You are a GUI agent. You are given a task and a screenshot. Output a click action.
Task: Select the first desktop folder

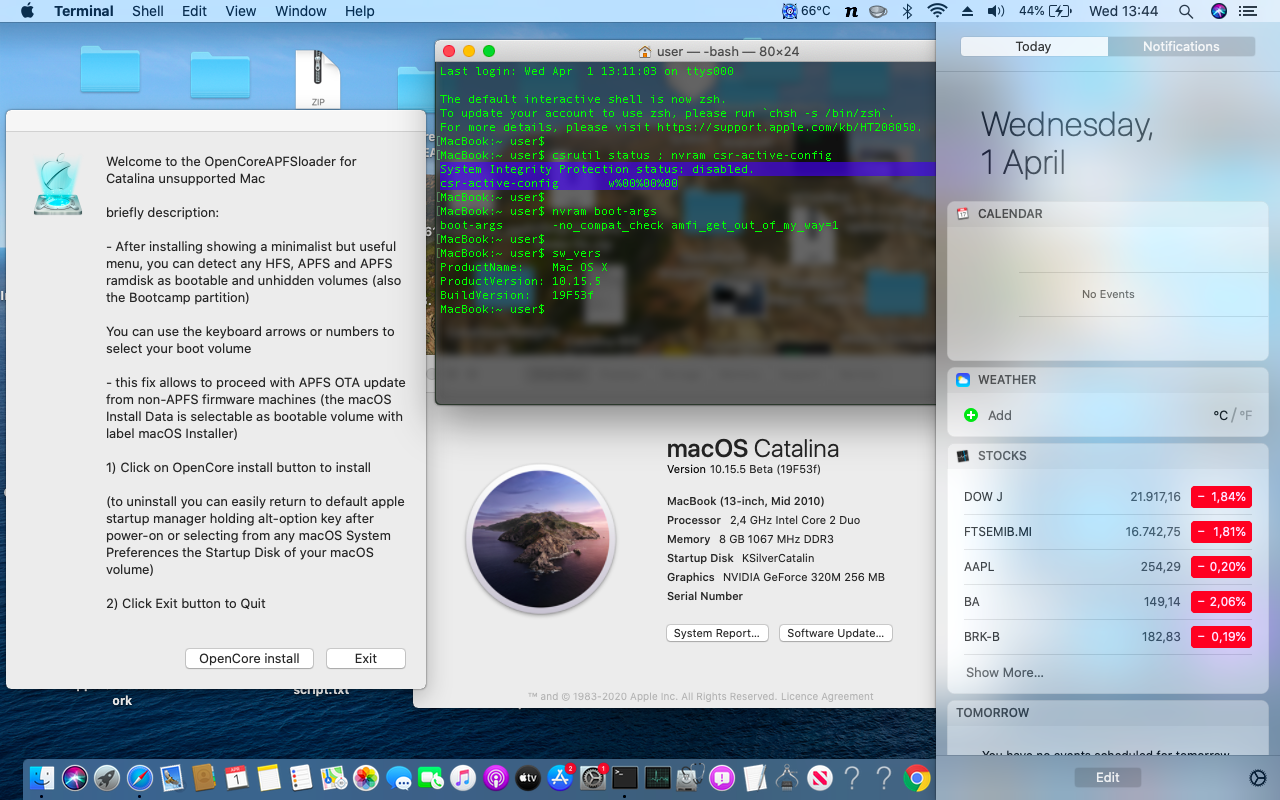click(110, 70)
